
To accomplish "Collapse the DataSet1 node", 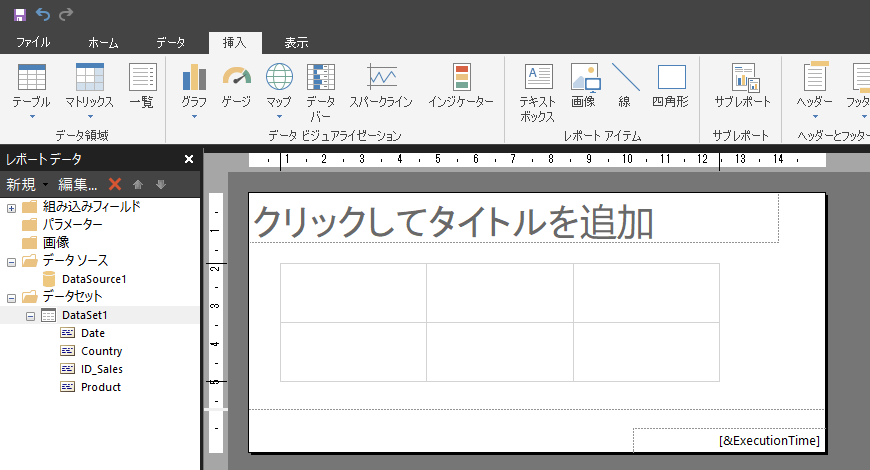I will coord(31,316).
